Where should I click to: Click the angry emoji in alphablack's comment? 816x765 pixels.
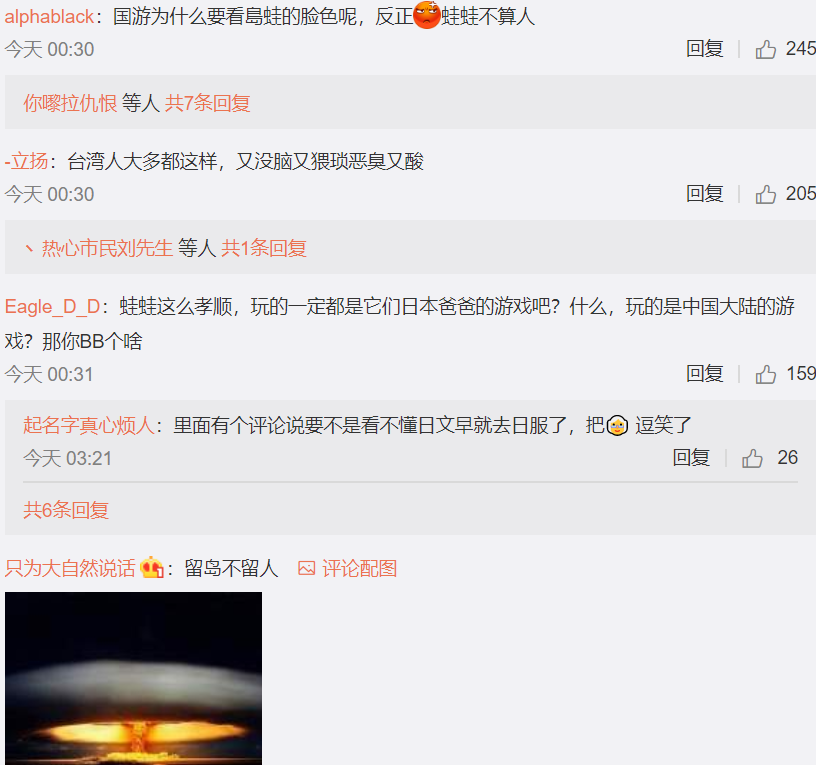[x=427, y=15]
